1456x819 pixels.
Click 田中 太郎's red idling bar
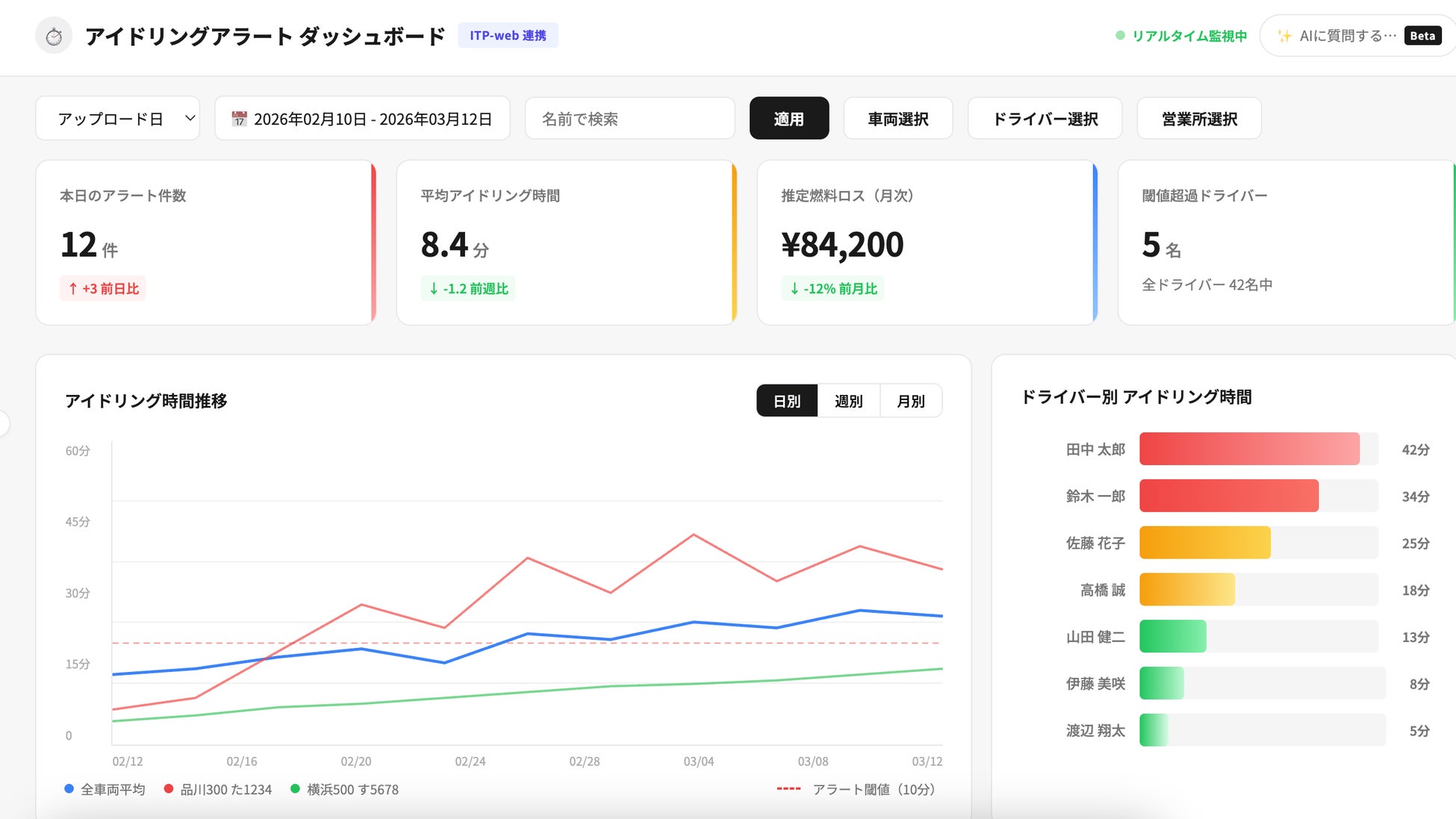(1248, 449)
